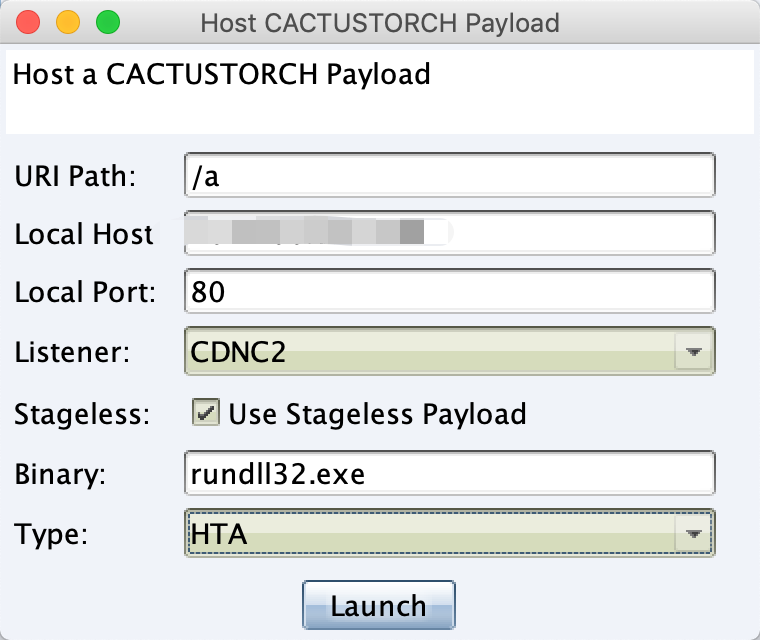Maximize the window with green button

[x=108, y=22]
